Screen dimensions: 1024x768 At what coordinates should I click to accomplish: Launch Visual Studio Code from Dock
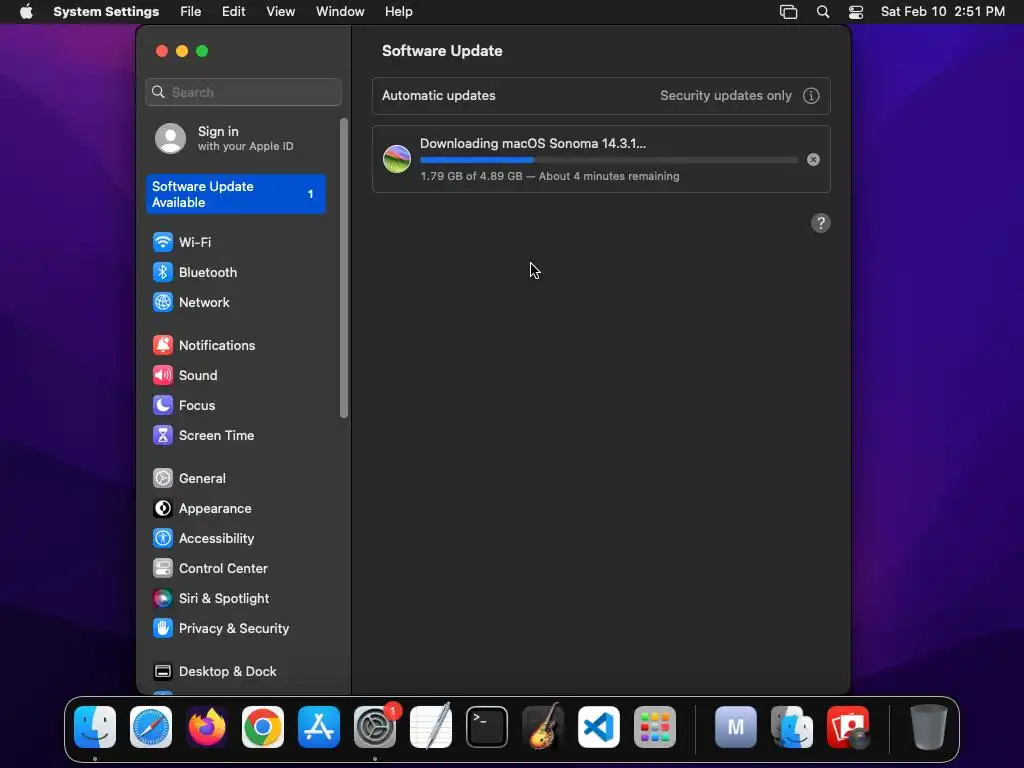(599, 727)
